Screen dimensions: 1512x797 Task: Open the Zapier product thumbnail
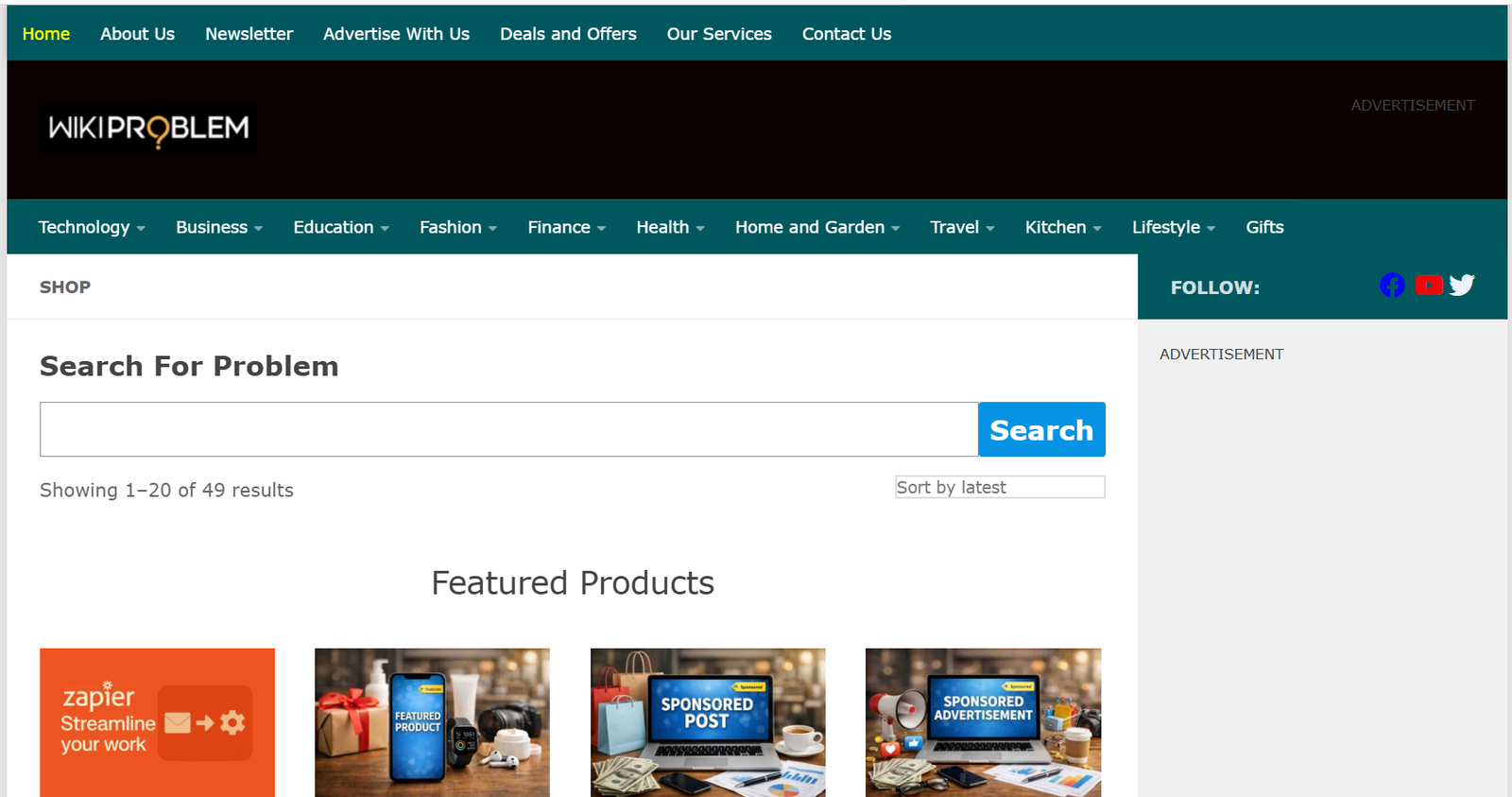pos(157,722)
